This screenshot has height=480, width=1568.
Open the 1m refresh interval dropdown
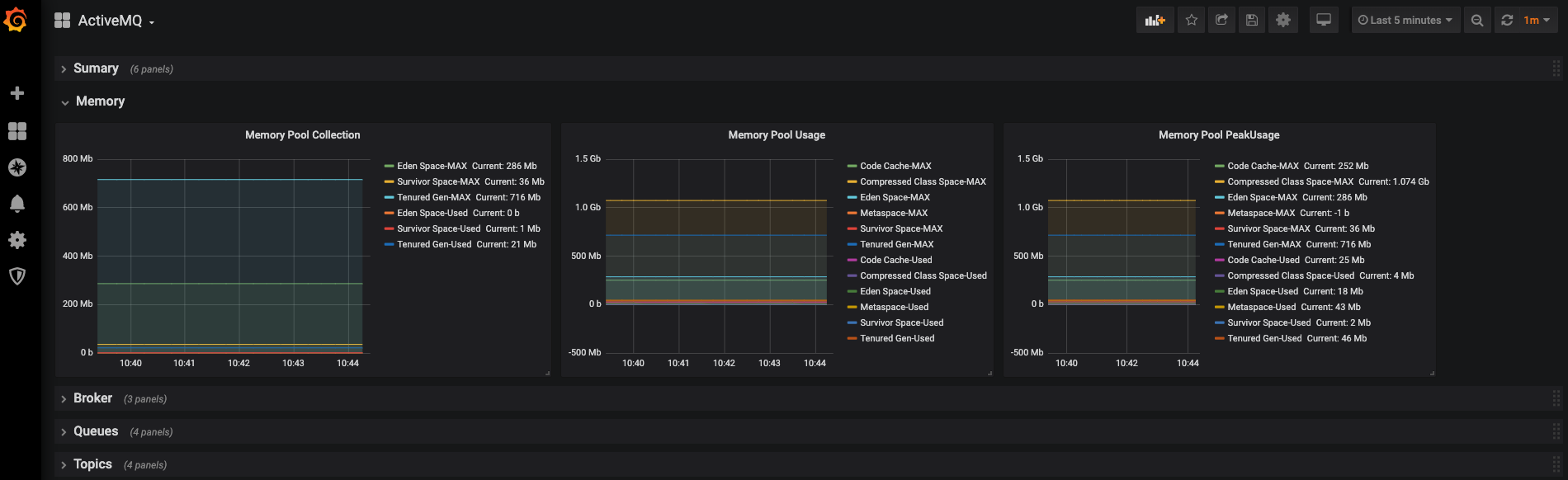(1537, 20)
